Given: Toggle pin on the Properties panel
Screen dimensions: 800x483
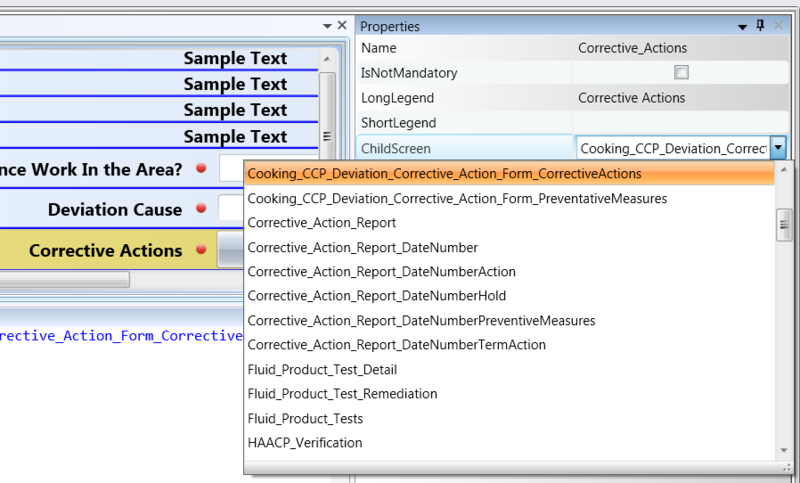Looking at the screenshot, I should point(760,26).
